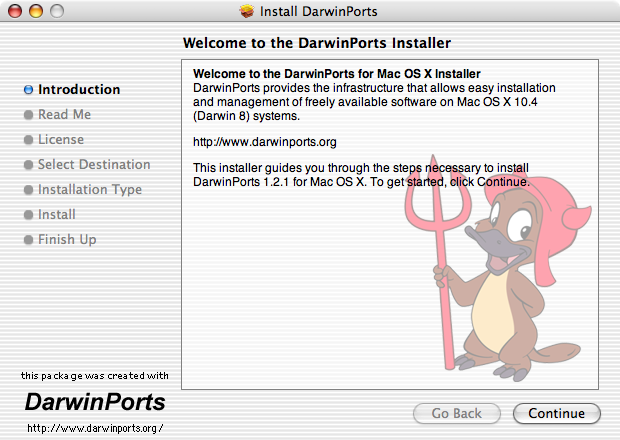Close the installer with red button

[15, 11]
